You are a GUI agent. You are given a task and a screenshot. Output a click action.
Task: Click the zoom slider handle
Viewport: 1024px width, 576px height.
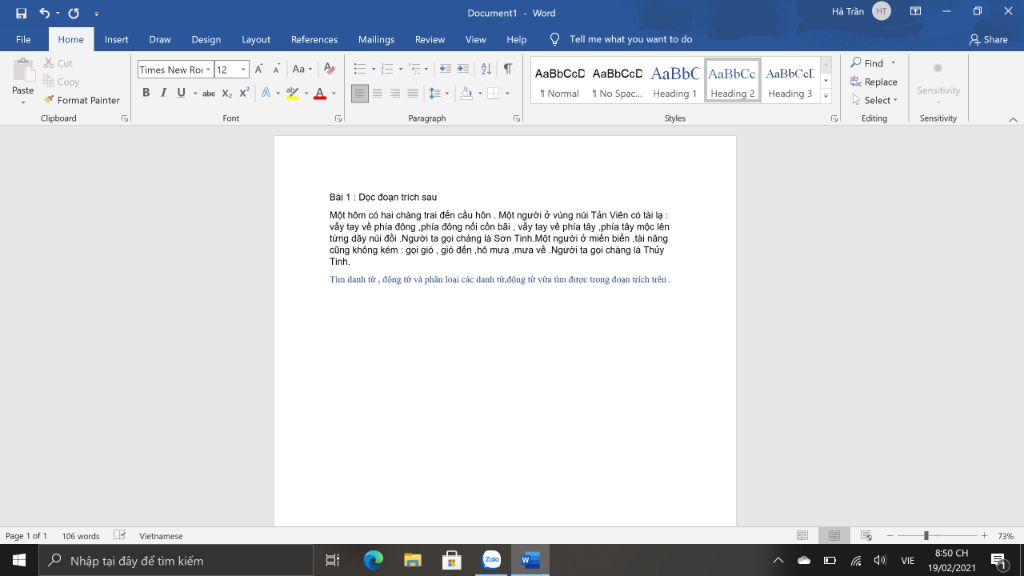click(x=926, y=536)
